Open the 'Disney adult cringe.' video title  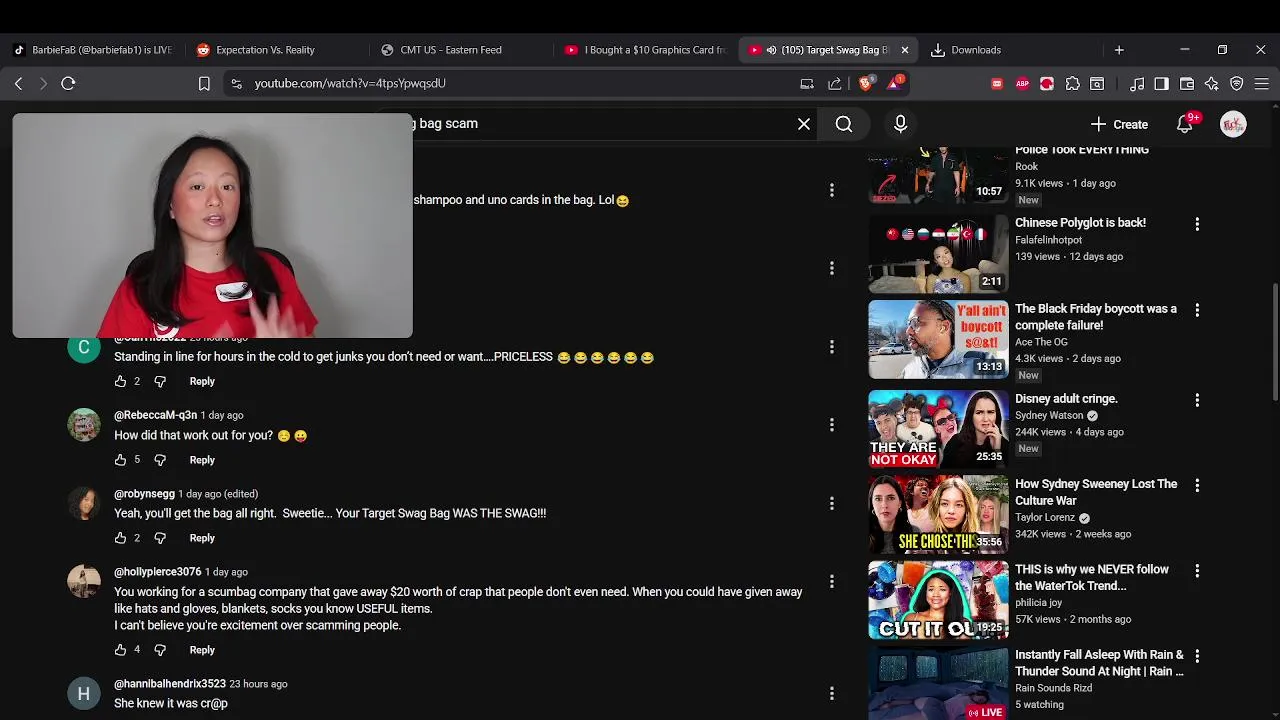(1066, 399)
